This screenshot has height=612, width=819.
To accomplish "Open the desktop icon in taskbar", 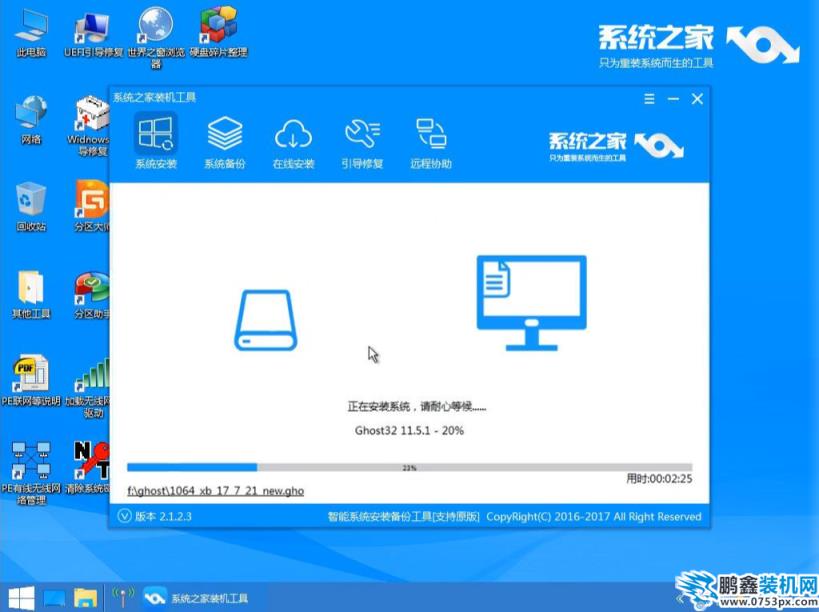I will point(54,598).
